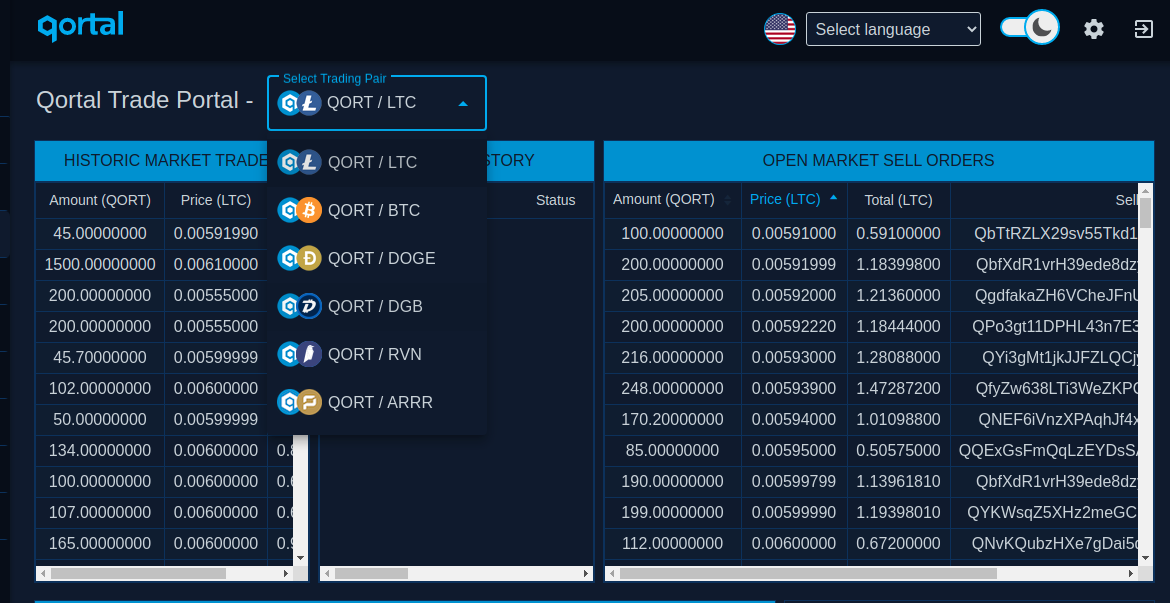This screenshot has height=603, width=1170.
Task: Click historic trade amount 45.70000000
Action: [100, 357]
